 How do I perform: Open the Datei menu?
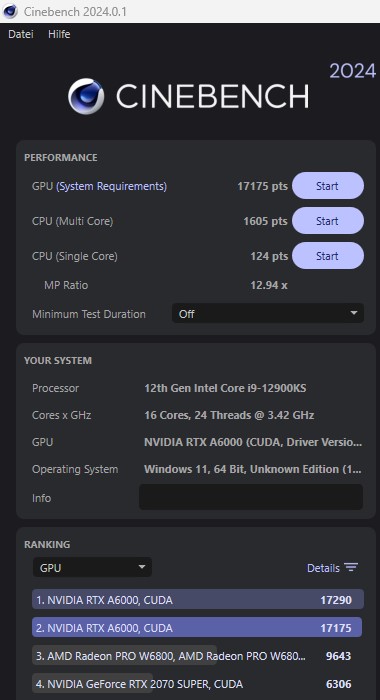(21, 34)
